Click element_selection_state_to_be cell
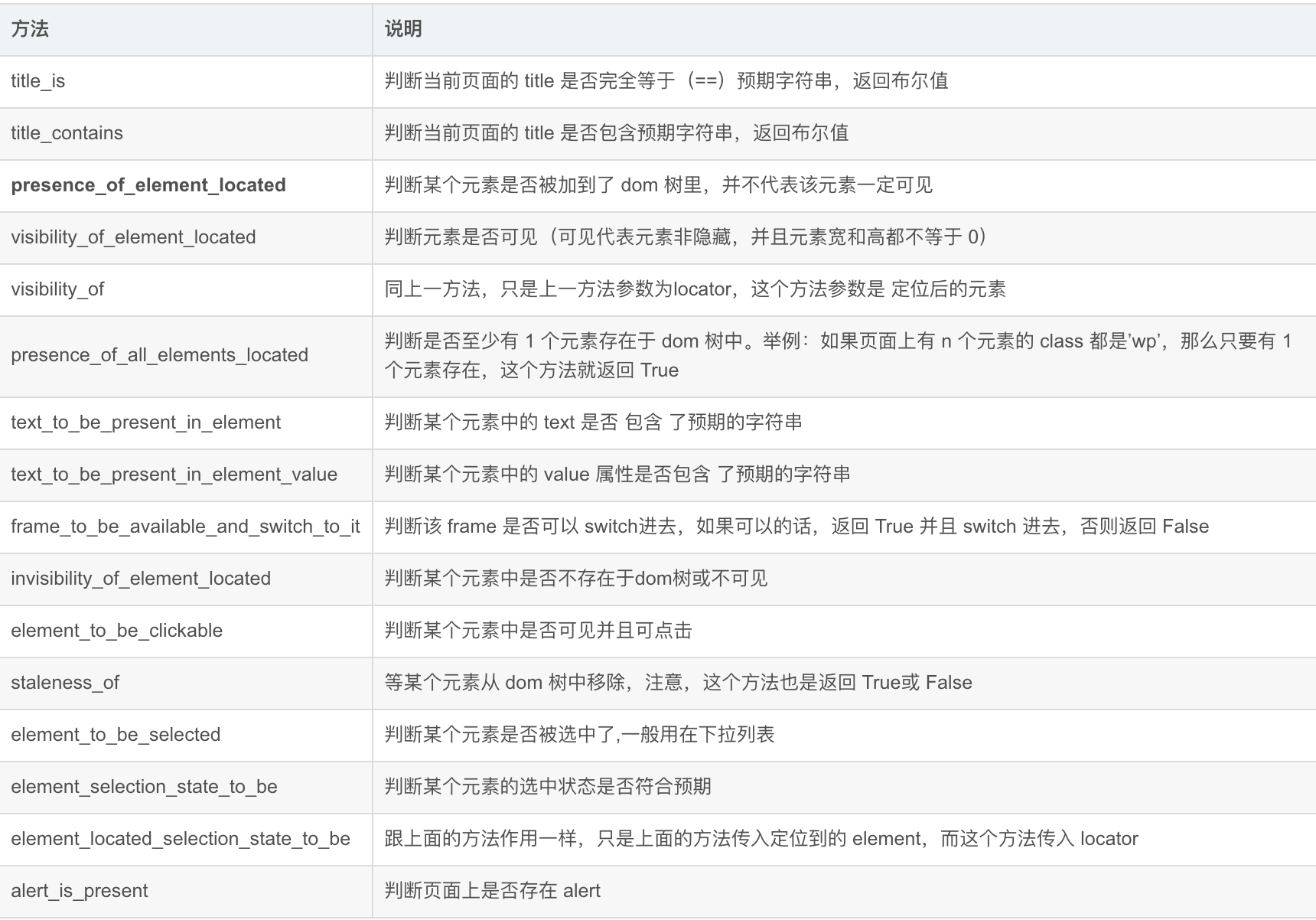The width and height of the screenshot is (1316, 920). pyautogui.click(x=186, y=787)
